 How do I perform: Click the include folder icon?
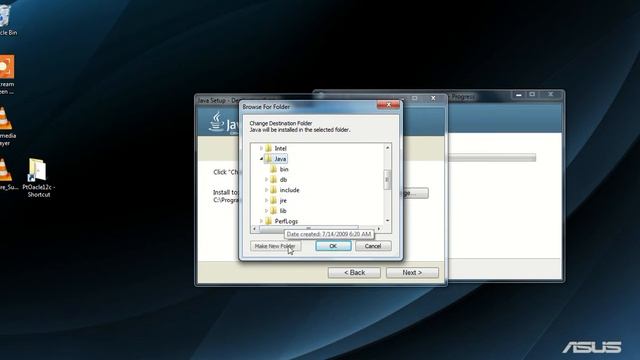pos(273,190)
